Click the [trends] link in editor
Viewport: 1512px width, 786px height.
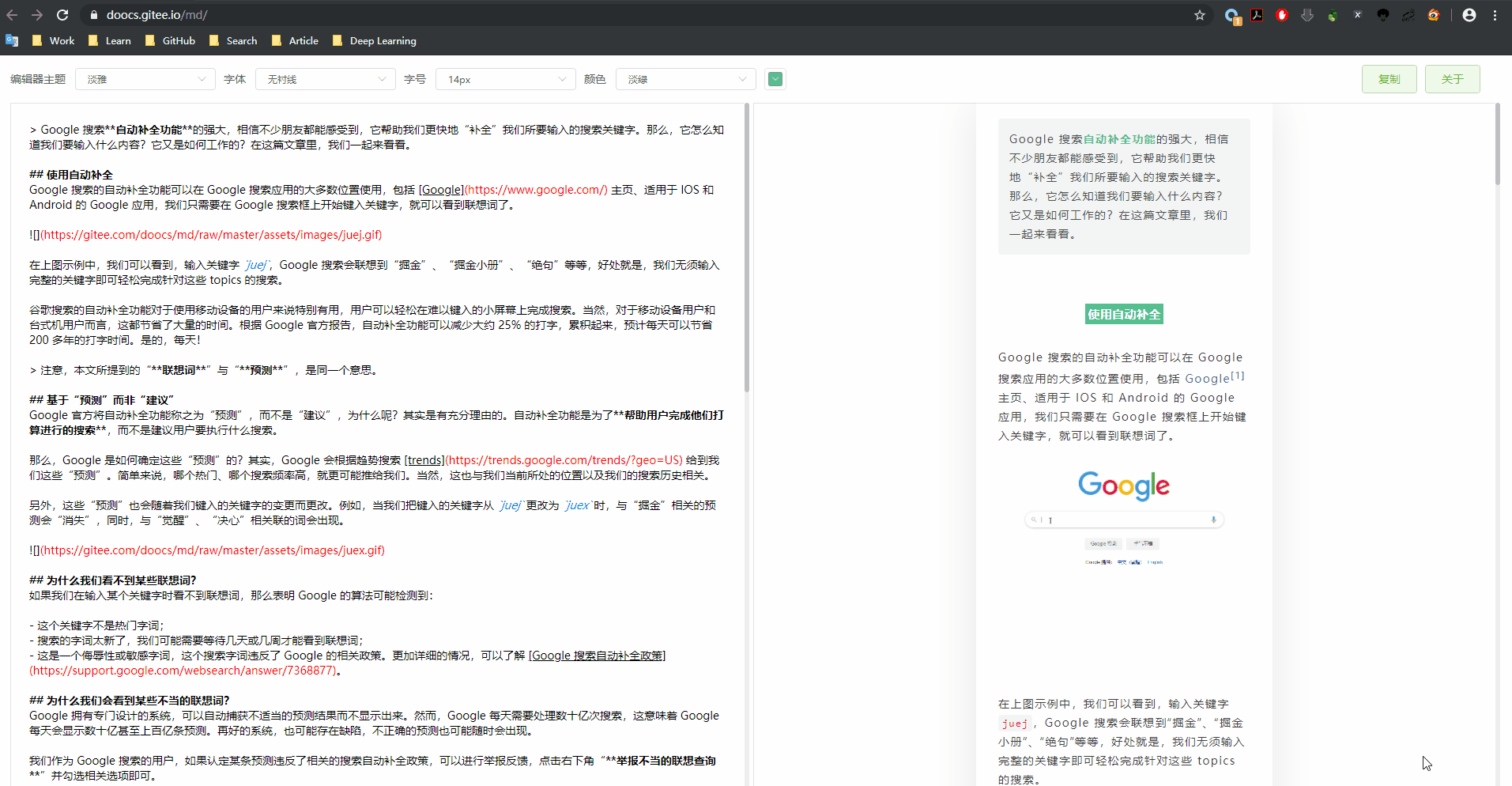[x=424, y=460]
